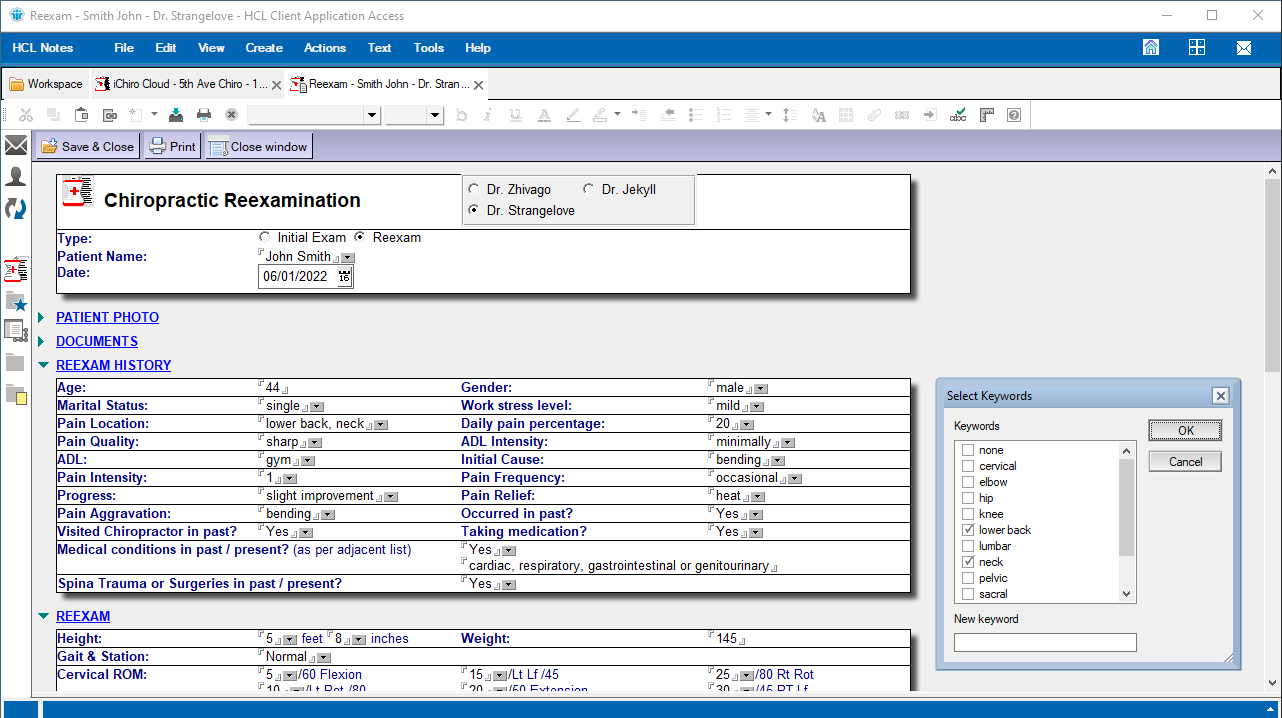Image resolution: width=1282 pixels, height=718 pixels.
Task: Select the Dr. Zhivago radio button
Action: (x=474, y=189)
